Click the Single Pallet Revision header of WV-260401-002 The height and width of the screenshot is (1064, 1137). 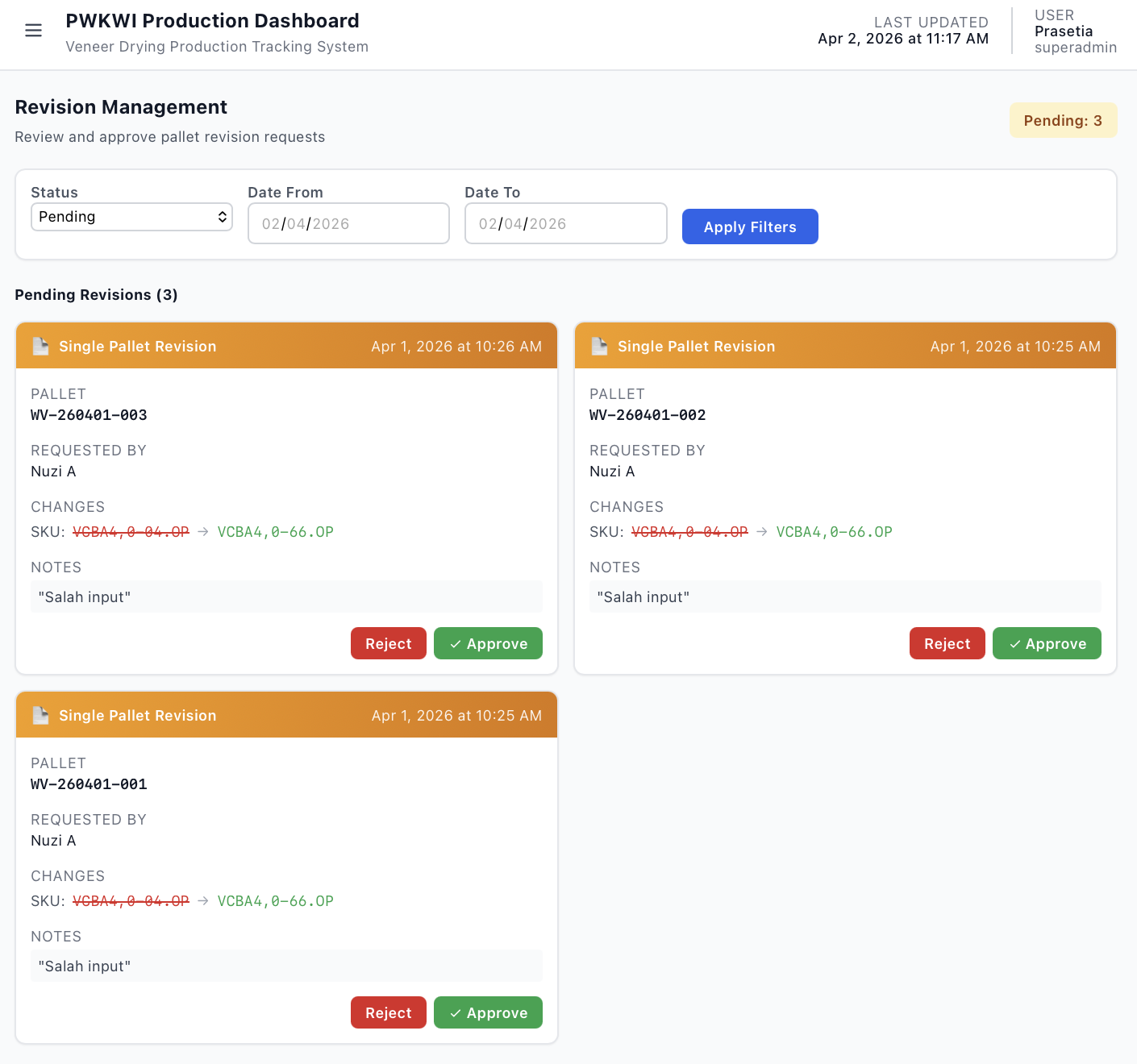[696, 346]
